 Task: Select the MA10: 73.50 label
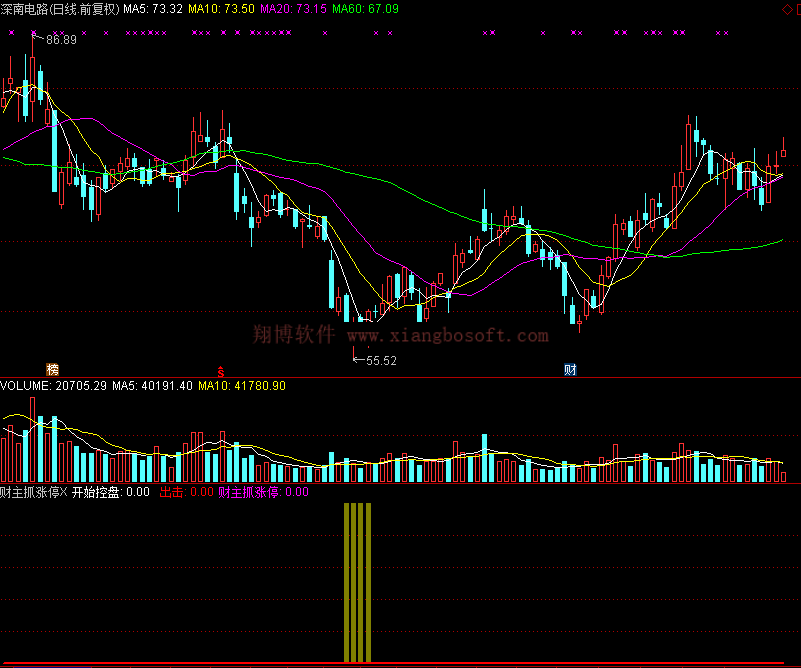point(221,9)
